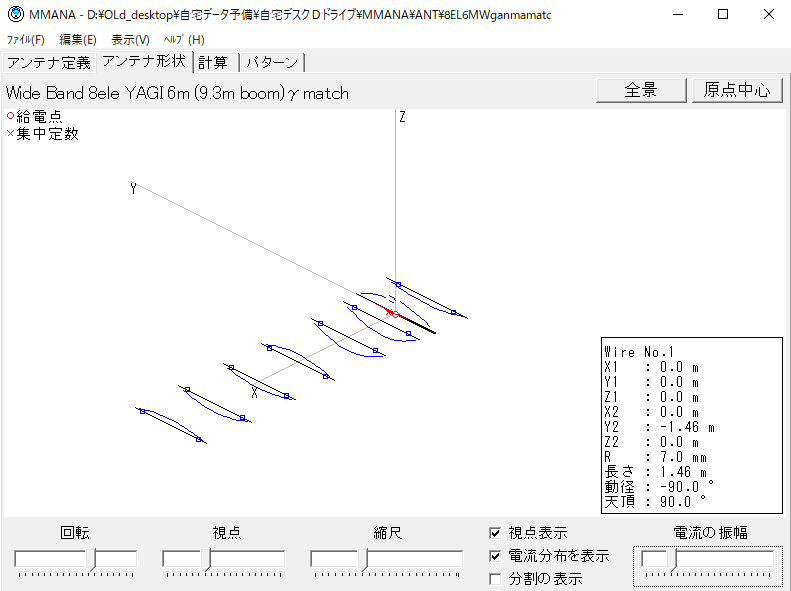The height and width of the screenshot is (591, 791).
Task: Click the Y axis label in the view
Action: (x=133, y=189)
